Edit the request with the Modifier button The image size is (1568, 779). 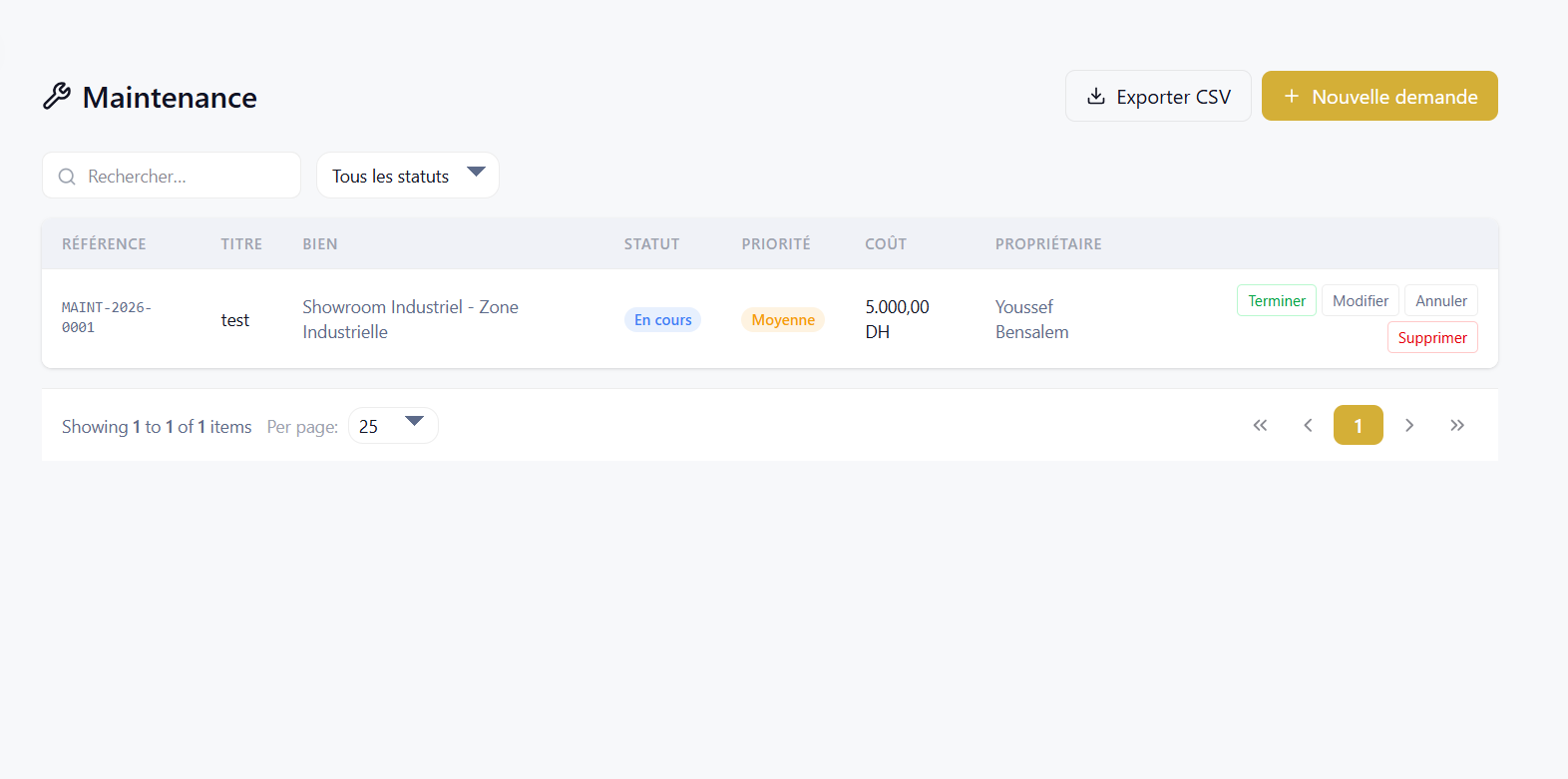[x=1361, y=300]
